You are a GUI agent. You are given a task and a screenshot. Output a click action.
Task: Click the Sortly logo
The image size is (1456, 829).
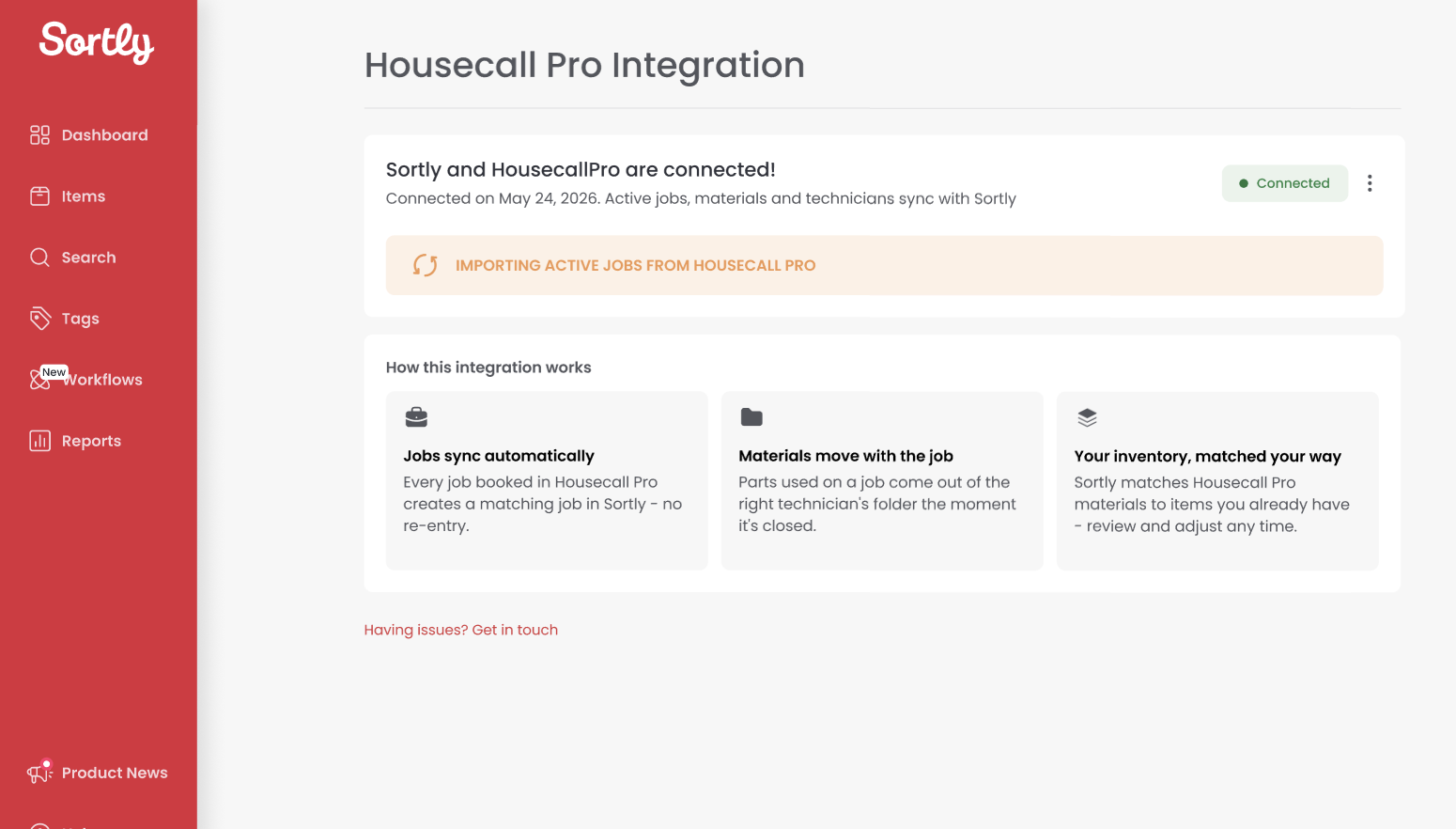pyautogui.click(x=97, y=42)
